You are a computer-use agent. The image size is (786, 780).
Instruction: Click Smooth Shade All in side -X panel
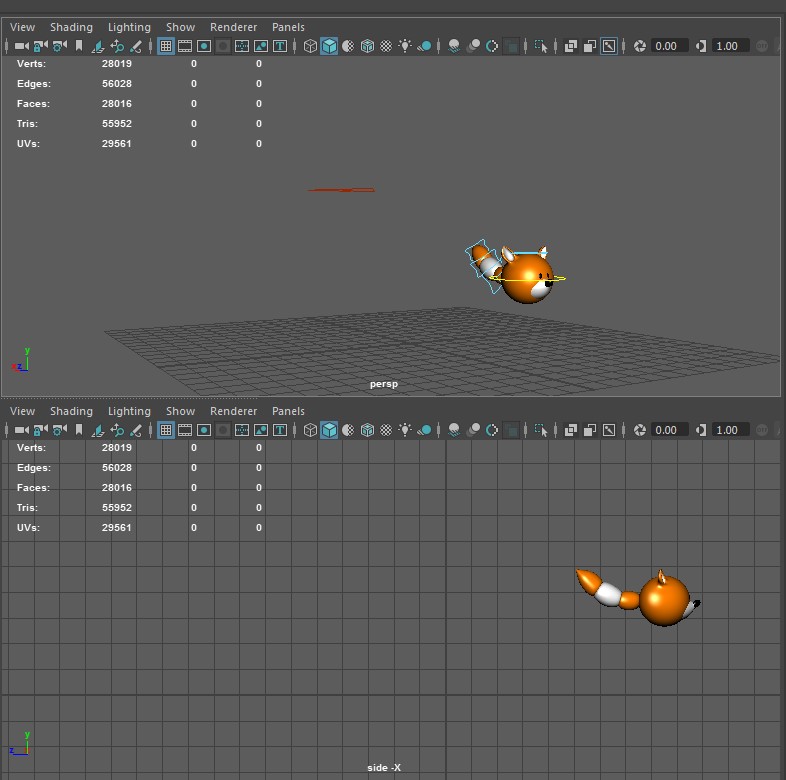click(329, 430)
